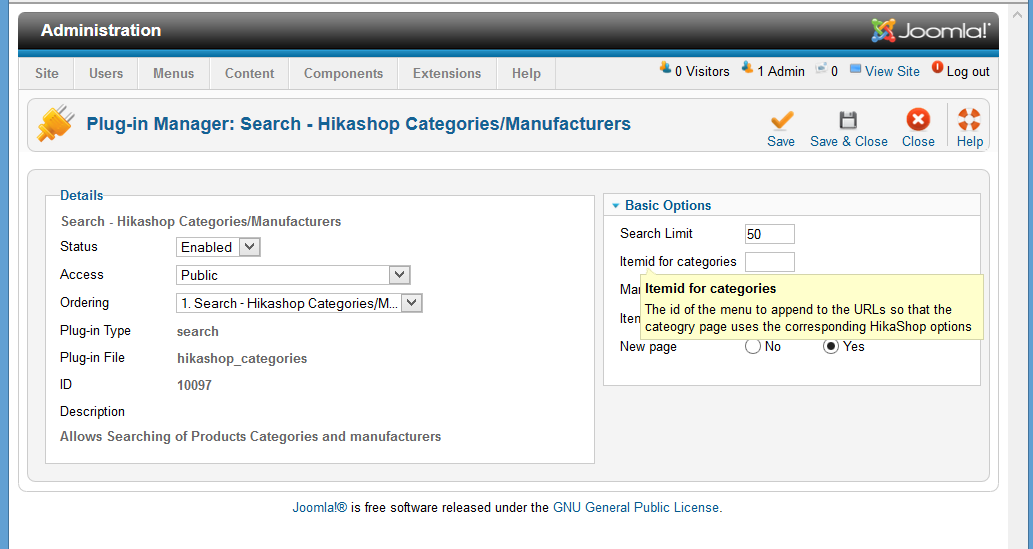Select Yes for New page
The width and height of the screenshot is (1033, 549).
click(x=831, y=347)
